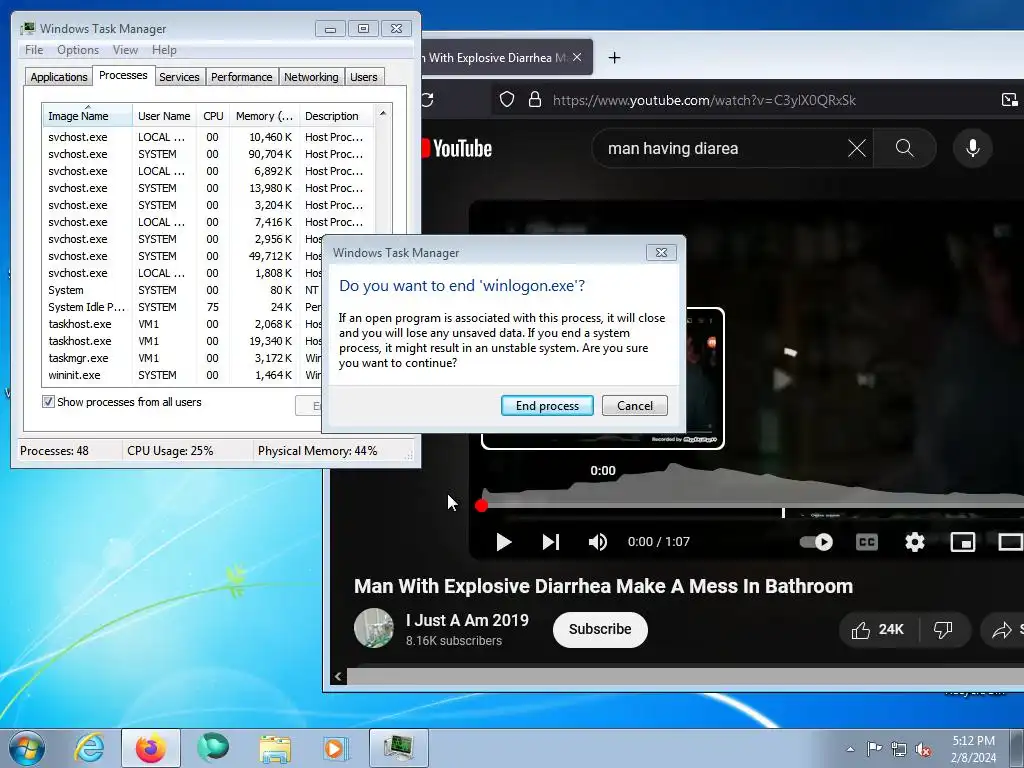Toggle Show processes from all users checkbox
The width and height of the screenshot is (1024, 768).
coord(48,402)
